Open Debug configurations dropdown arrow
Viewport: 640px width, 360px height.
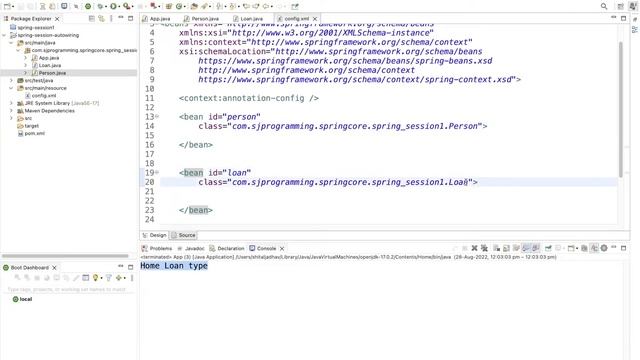point(105,7)
